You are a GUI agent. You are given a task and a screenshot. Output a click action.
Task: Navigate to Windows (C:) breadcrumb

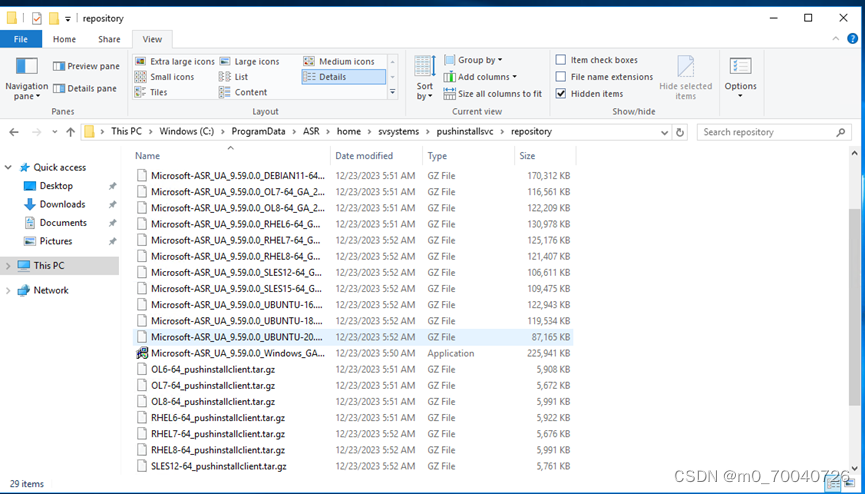[186, 132]
